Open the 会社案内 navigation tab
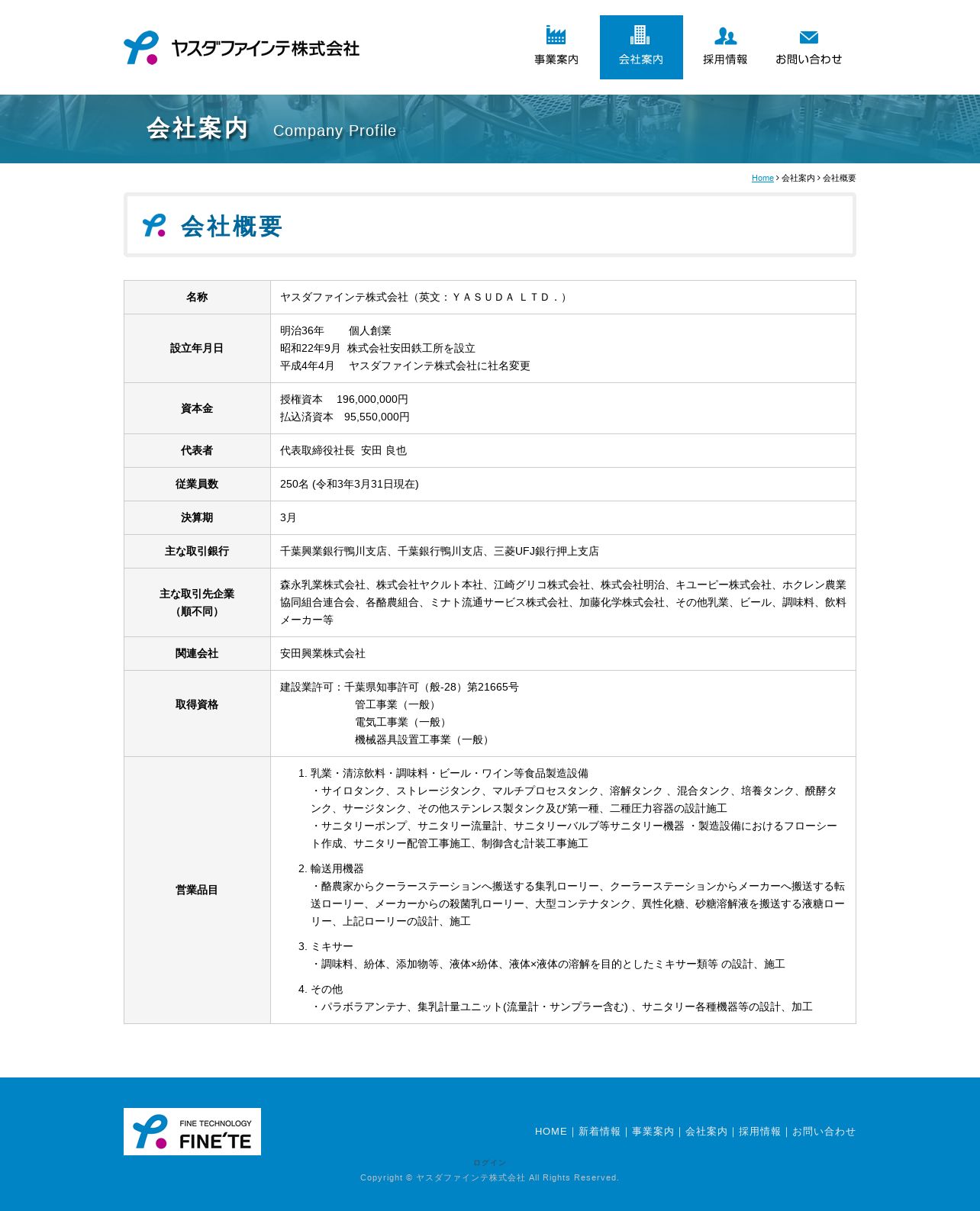 (641, 47)
